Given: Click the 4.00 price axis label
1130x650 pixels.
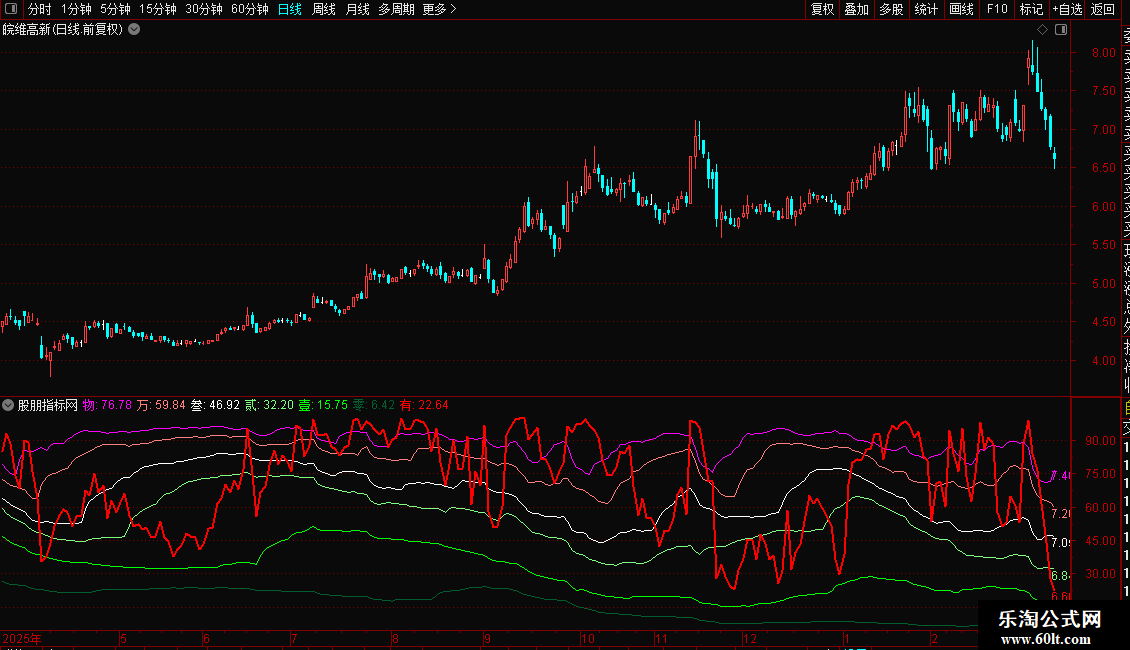Looking at the screenshot, I should point(1104,361).
